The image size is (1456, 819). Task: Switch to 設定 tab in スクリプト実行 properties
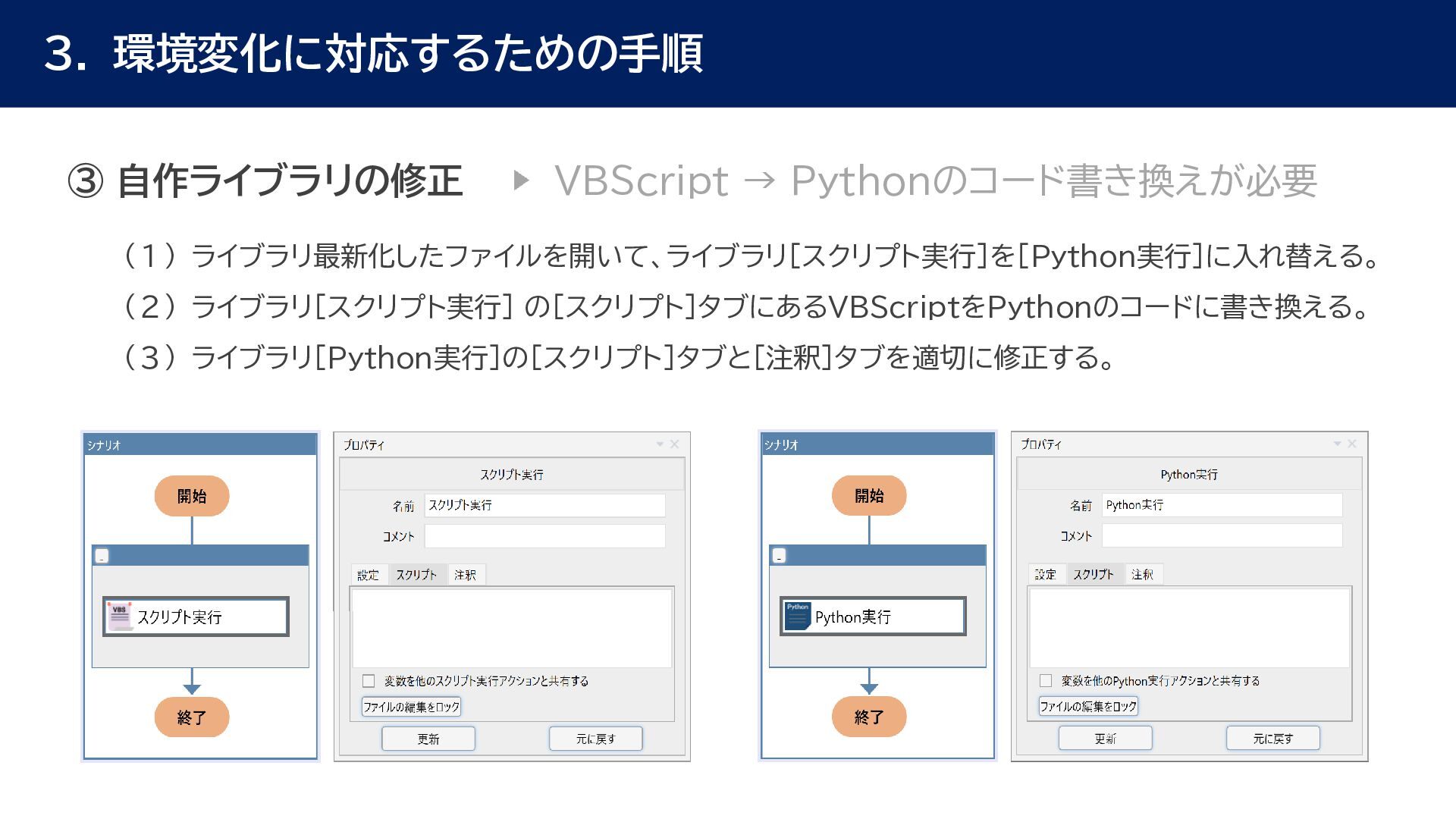[x=368, y=575]
